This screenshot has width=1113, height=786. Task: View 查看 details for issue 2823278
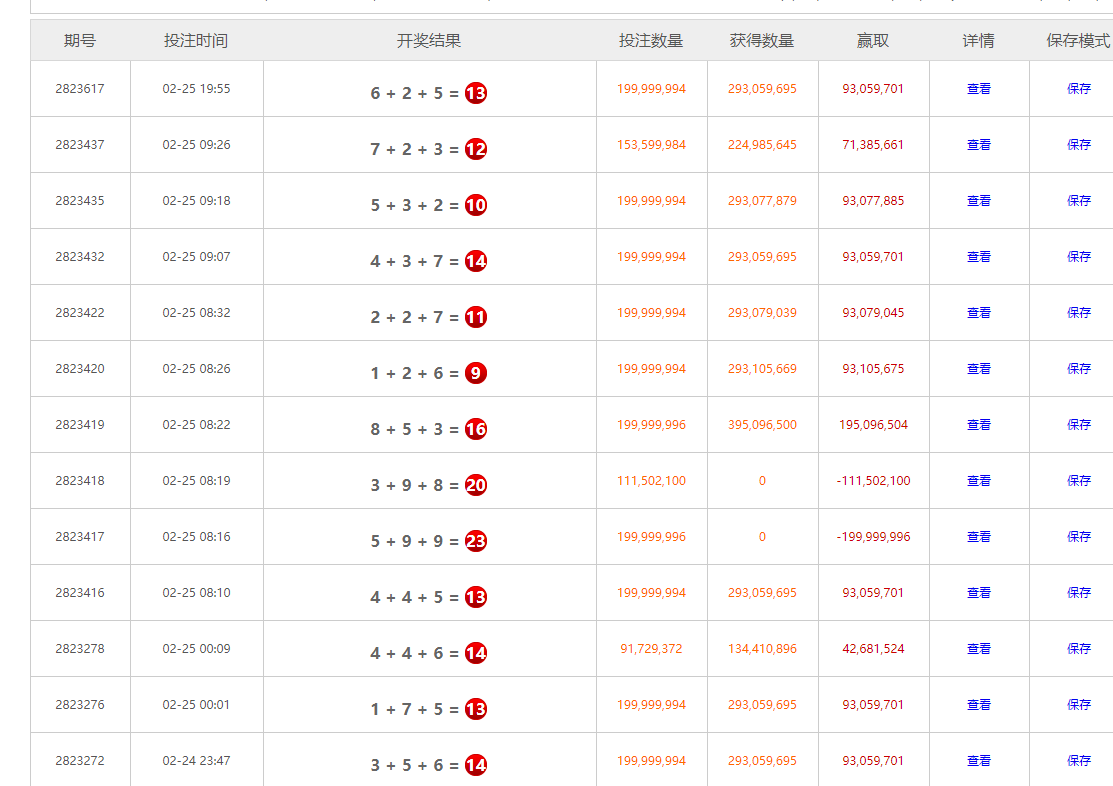tap(978, 649)
